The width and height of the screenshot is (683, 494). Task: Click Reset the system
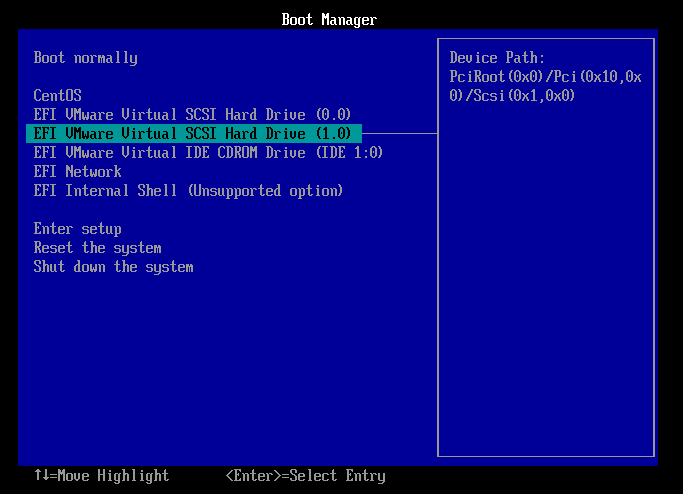[98, 248]
